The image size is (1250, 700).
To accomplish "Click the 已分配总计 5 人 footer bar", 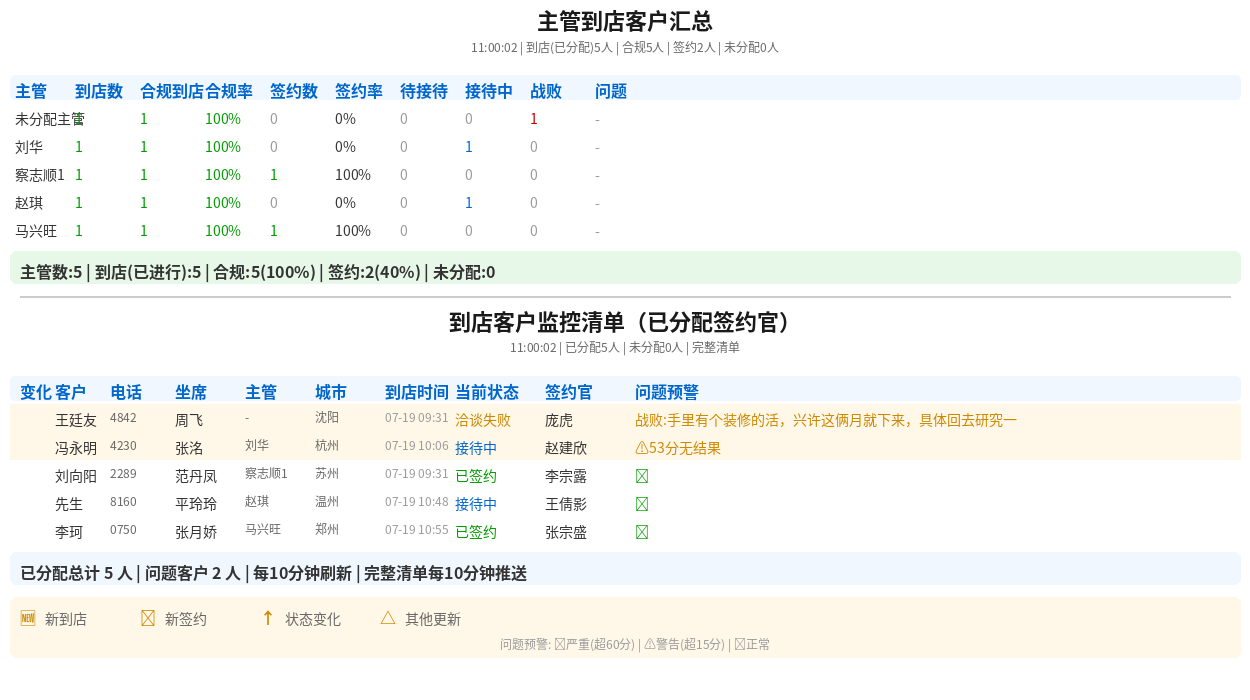I will pyautogui.click(x=625, y=569).
